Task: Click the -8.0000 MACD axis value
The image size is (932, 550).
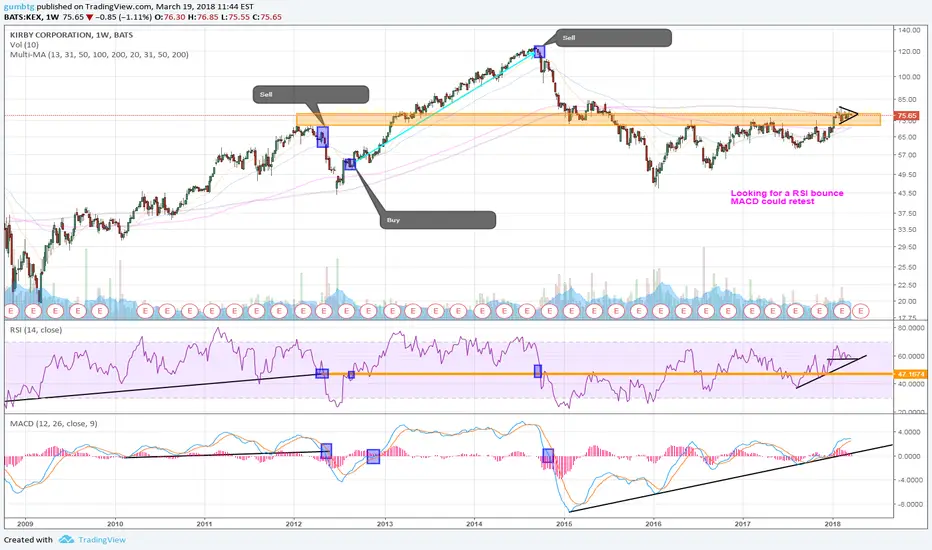Action: (x=909, y=504)
